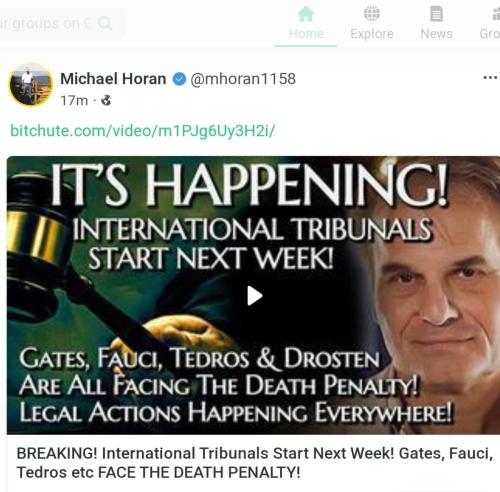Screen dimensions: 500x492
Task: Open the bitchute.com video link
Action: coord(143,131)
